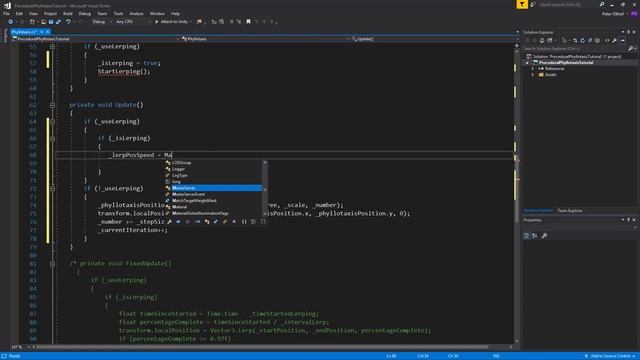Click the Undo toolbar icon
640x360 pixels.
point(68,22)
